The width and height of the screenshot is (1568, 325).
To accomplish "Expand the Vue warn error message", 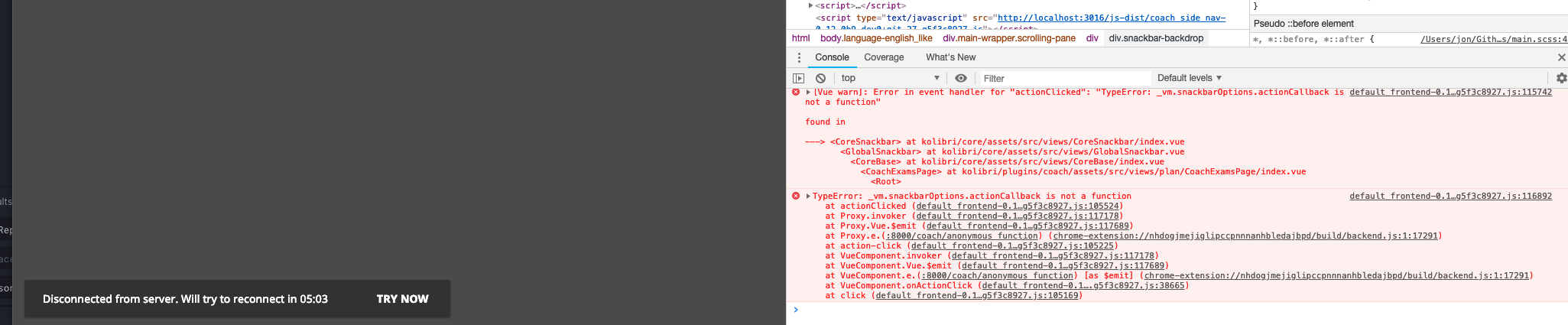I will 808,92.
